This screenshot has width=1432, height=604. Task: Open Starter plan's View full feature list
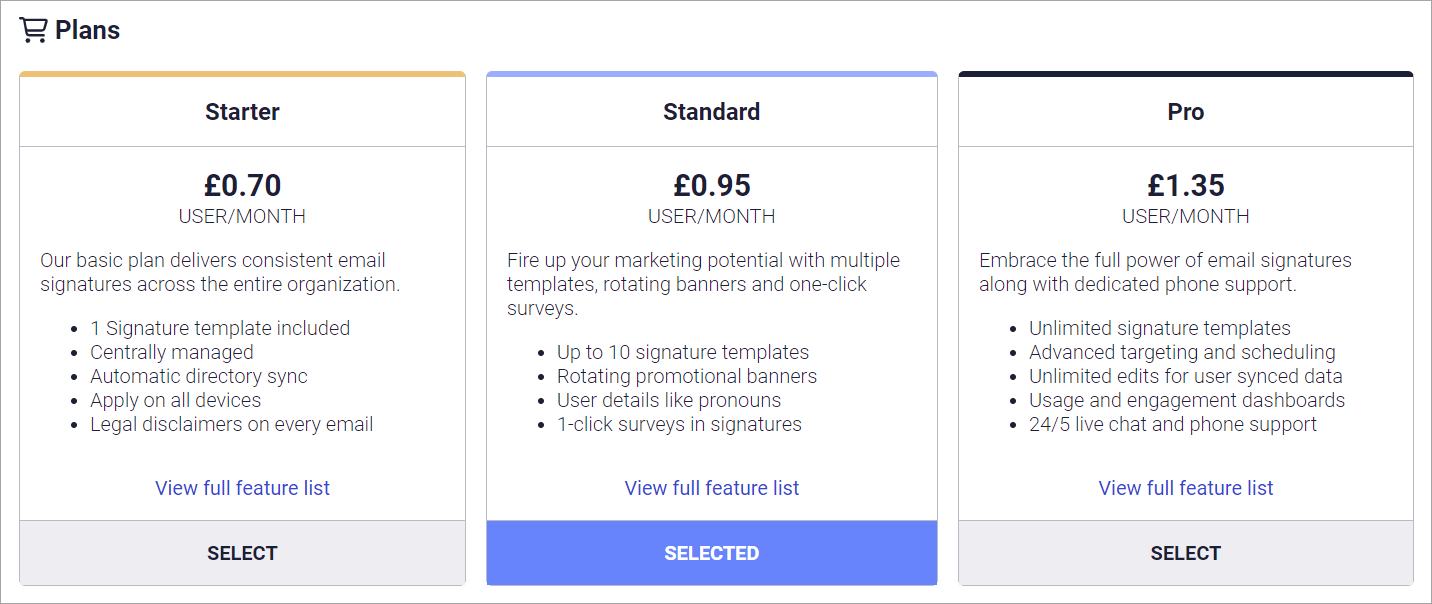pyautogui.click(x=242, y=488)
